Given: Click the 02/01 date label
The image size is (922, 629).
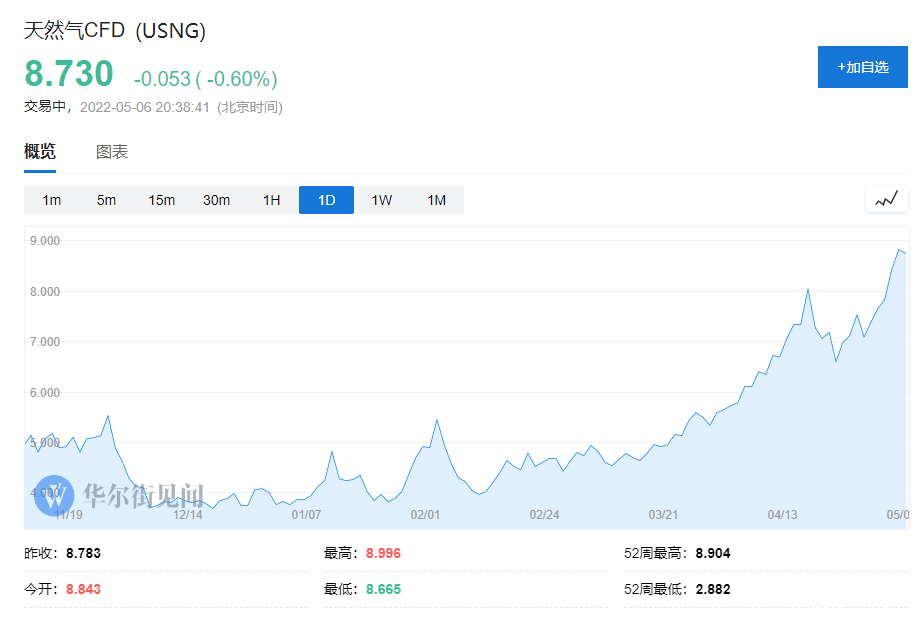Looking at the screenshot, I should tap(425, 515).
